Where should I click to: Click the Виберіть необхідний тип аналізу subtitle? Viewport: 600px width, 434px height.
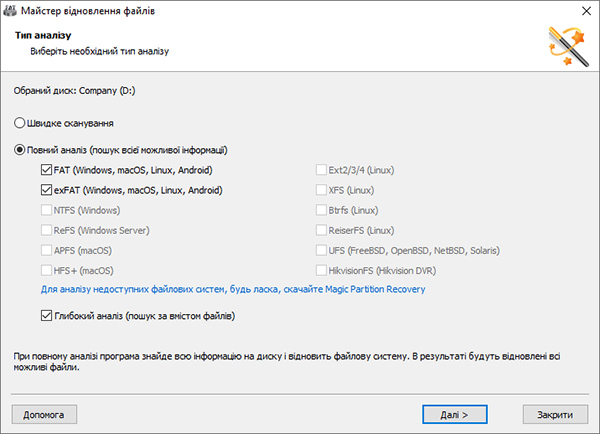click(99, 51)
